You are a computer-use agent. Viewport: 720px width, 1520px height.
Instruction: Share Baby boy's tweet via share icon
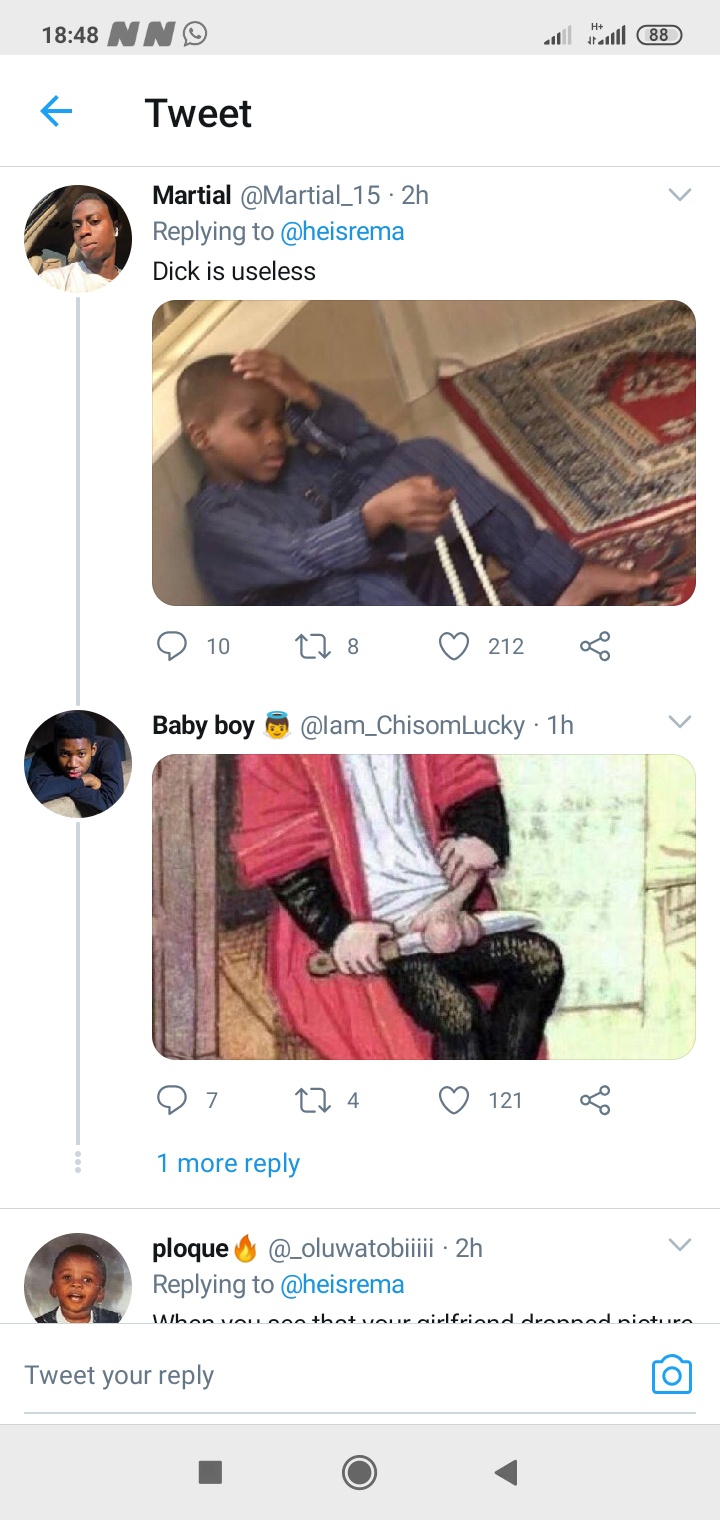595,1100
